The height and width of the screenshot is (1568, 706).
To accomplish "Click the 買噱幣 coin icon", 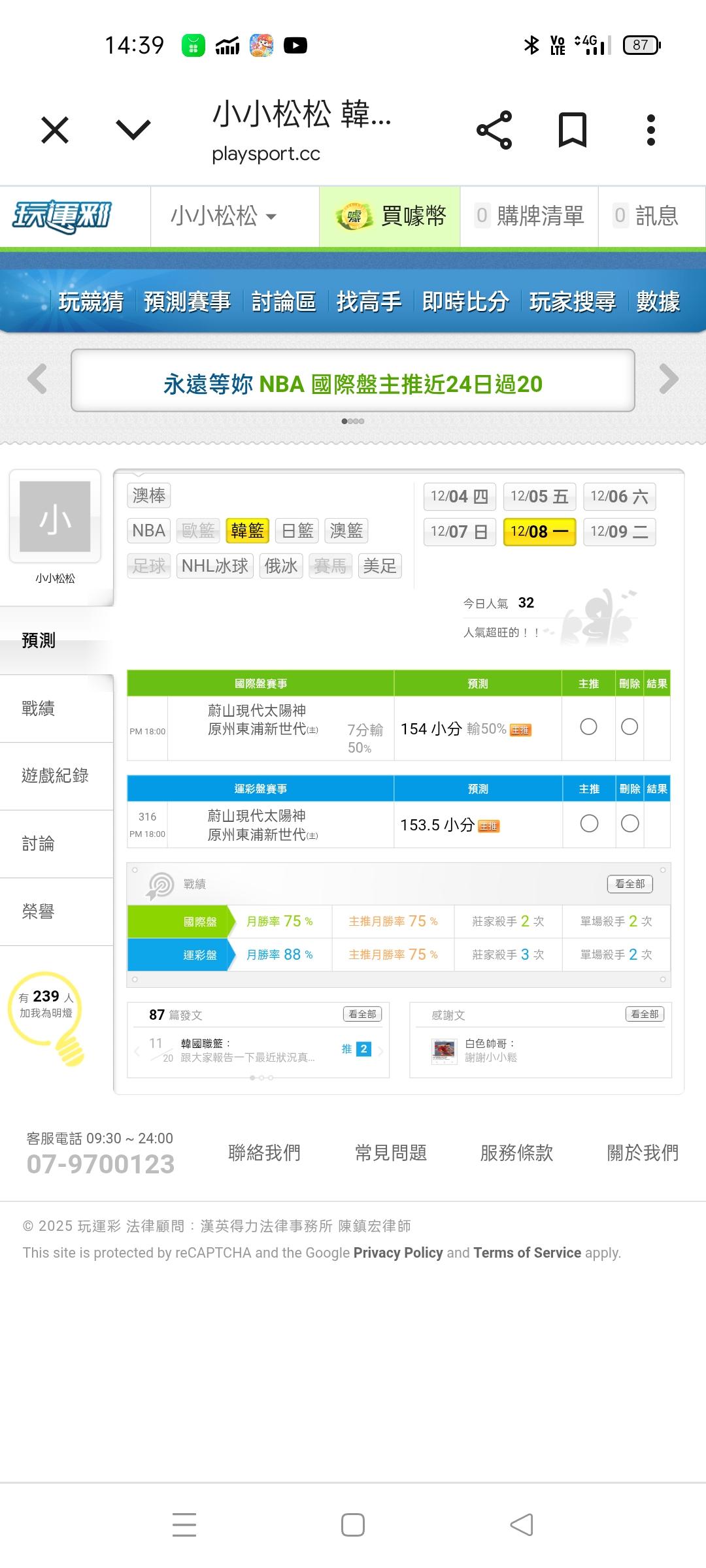I will [354, 216].
